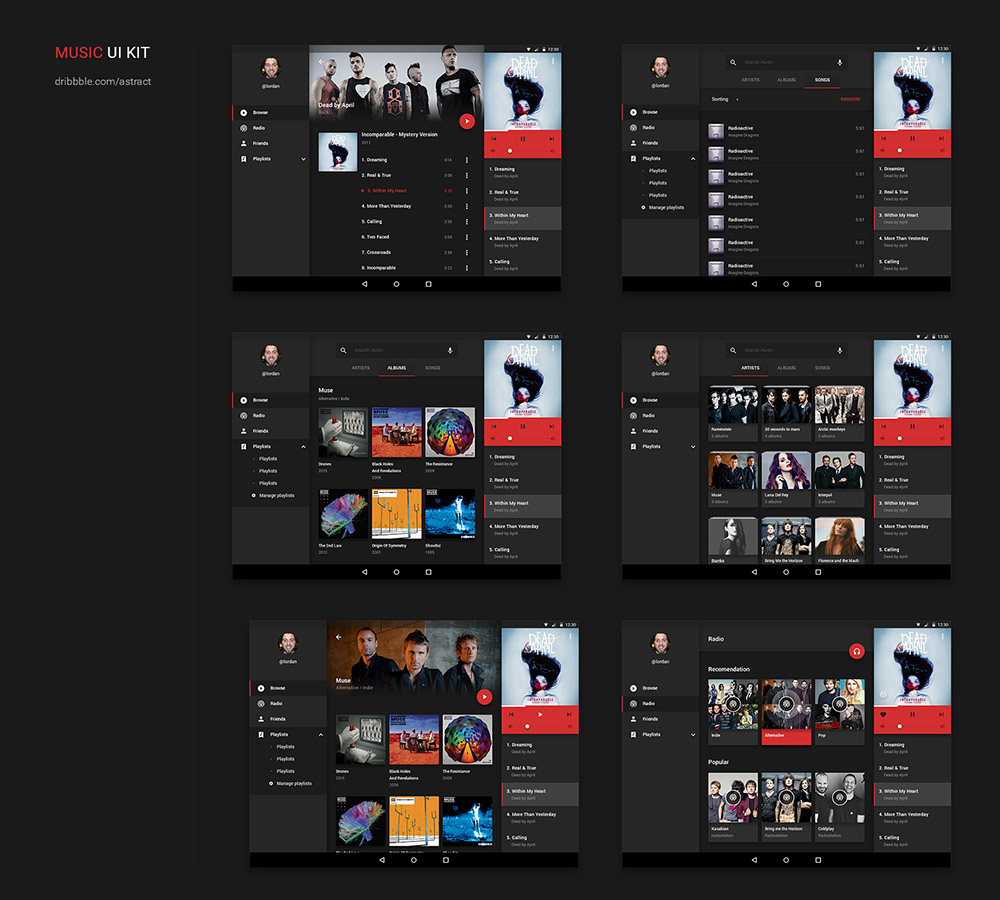The image size is (1000, 900).
Task: Pause playback on Albums tab screen player
Action: pos(522,426)
